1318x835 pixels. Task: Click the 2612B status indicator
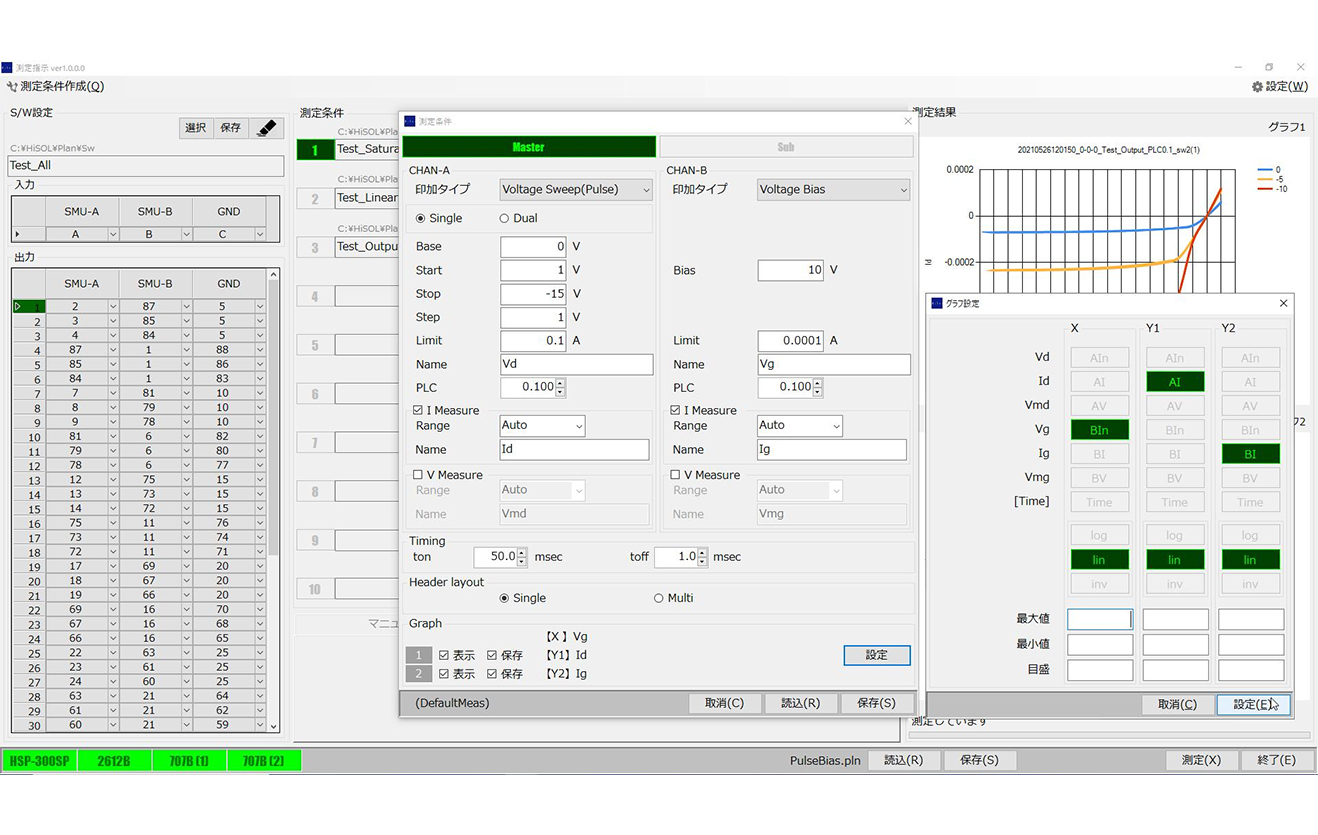point(114,761)
